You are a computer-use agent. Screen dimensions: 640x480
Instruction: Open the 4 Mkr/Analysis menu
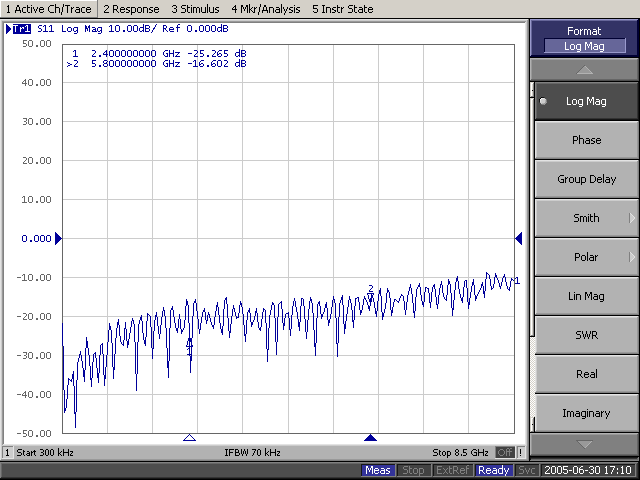pos(266,9)
